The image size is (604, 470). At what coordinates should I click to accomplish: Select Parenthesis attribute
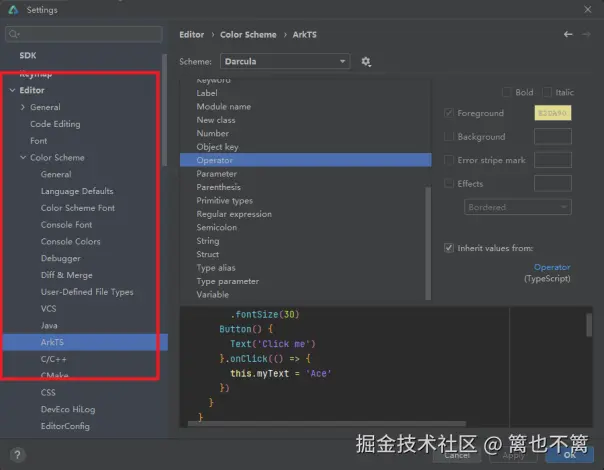218,187
